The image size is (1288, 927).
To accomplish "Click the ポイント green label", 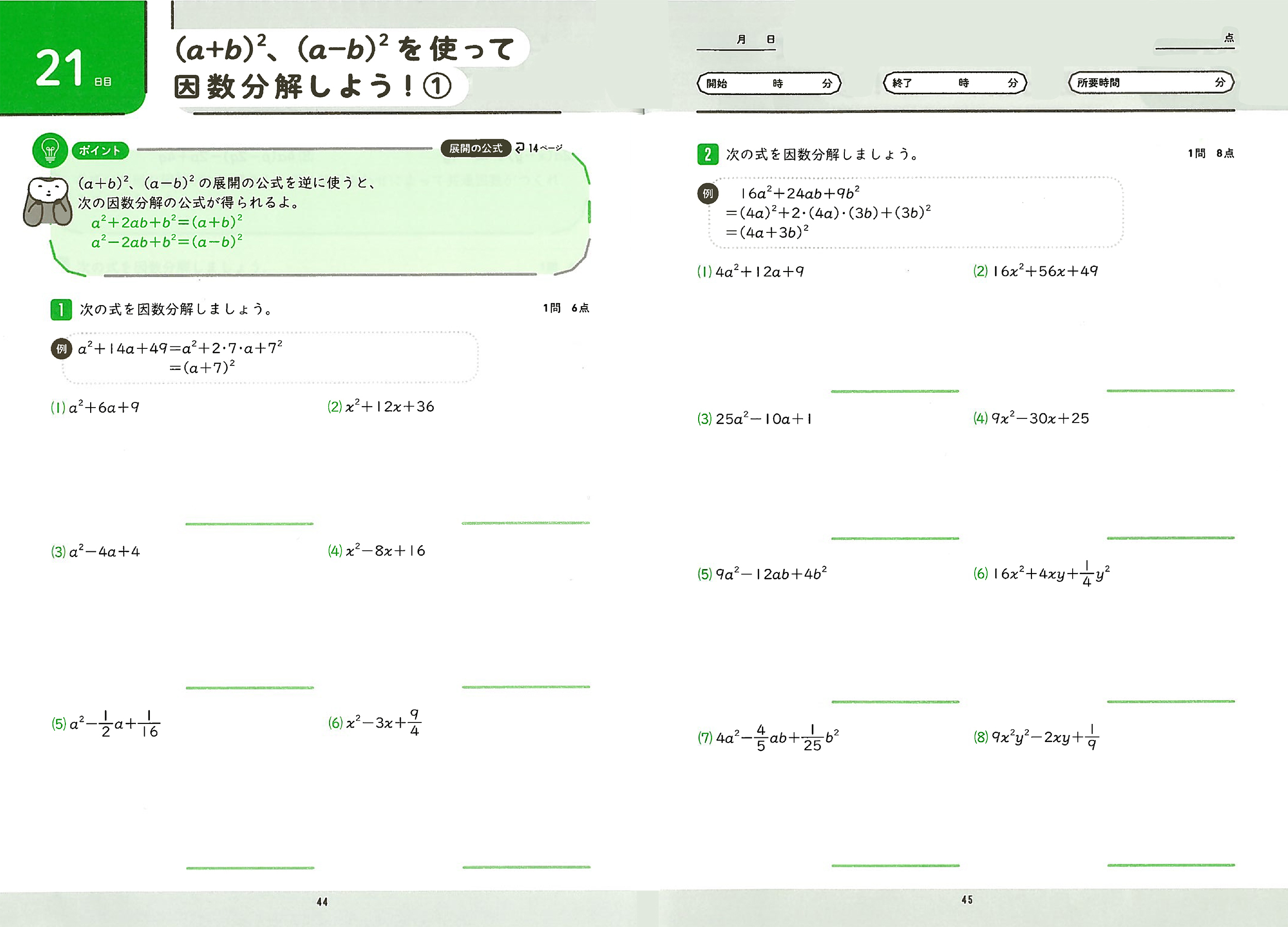I will 100,150.
